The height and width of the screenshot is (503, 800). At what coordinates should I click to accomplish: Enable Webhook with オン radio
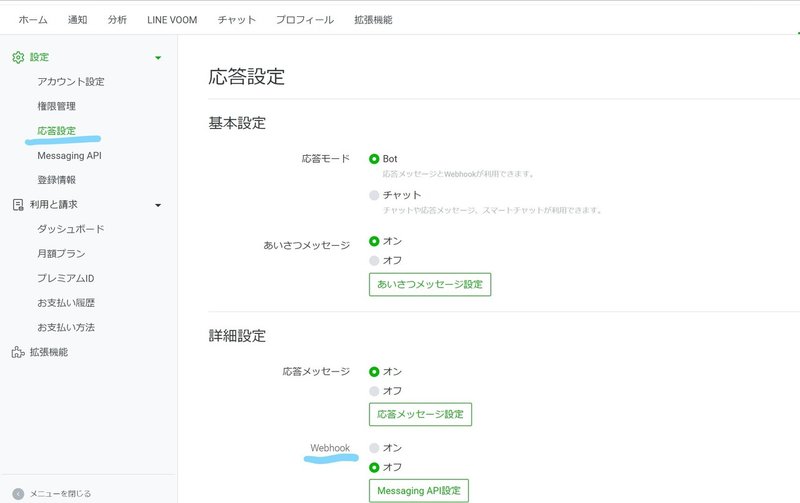coord(374,448)
